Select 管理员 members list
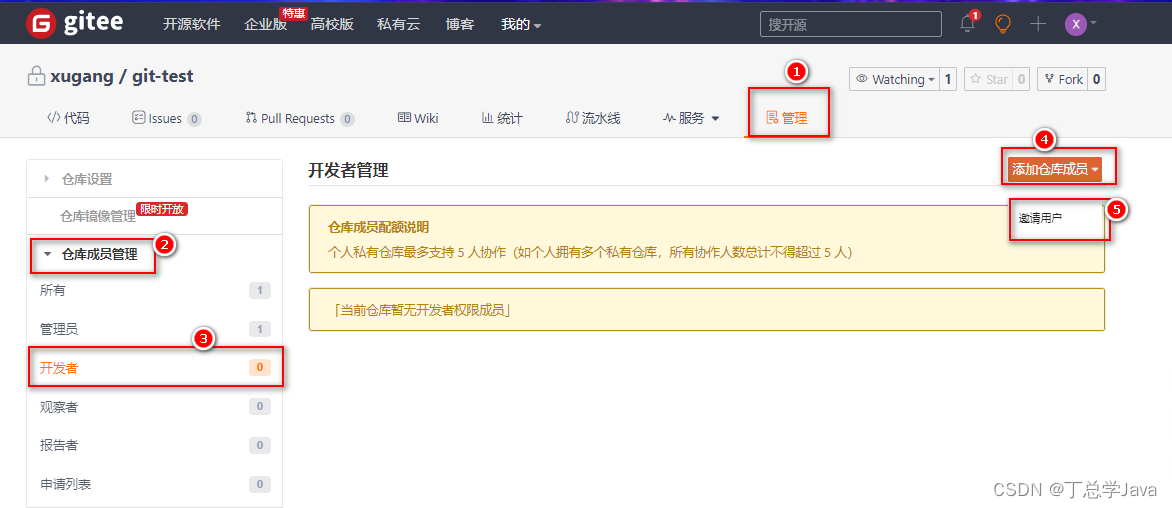Screen dimensions: 1172x508 pos(155,329)
